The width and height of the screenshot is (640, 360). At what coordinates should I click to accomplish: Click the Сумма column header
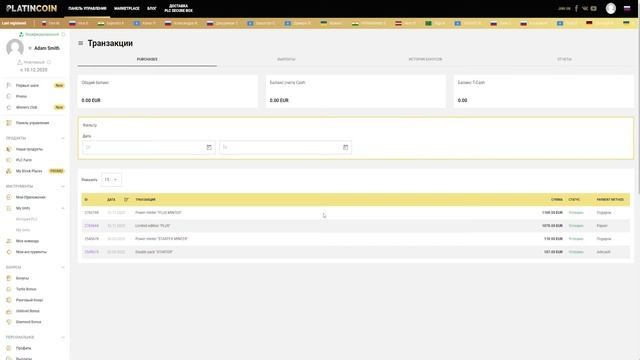pos(557,200)
